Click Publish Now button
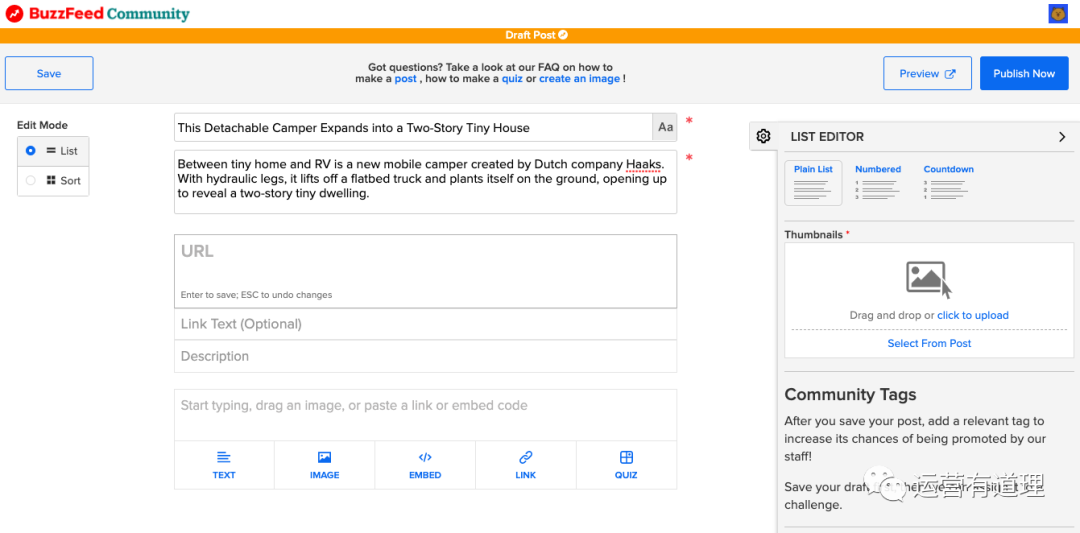Screen dimensions: 1080x533 click(1024, 73)
